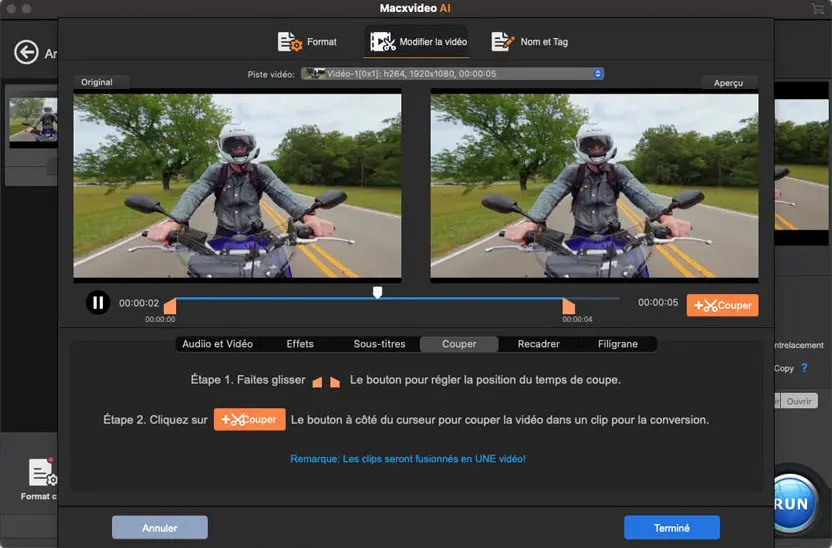Click the orange Couper scissors button by the timeline
The width and height of the screenshot is (832, 548).
[x=722, y=305]
